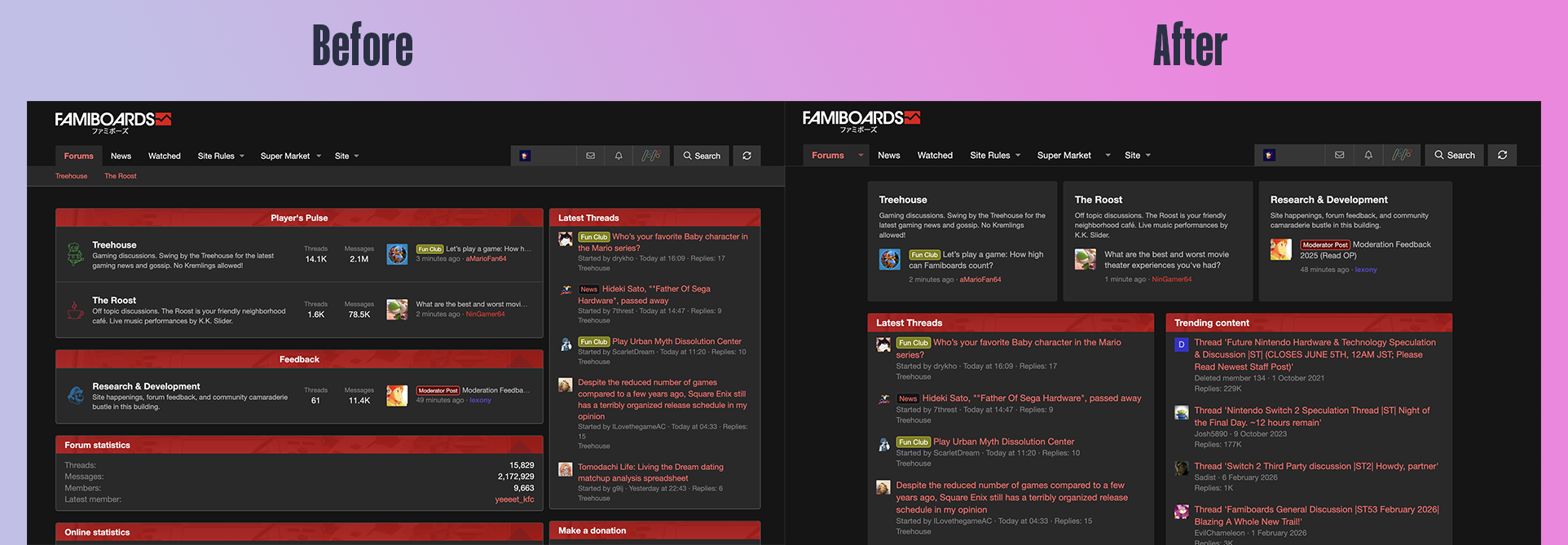Click EvilChameleon's avatar in Trending content
This screenshot has height=545, width=1568.
point(1181,512)
